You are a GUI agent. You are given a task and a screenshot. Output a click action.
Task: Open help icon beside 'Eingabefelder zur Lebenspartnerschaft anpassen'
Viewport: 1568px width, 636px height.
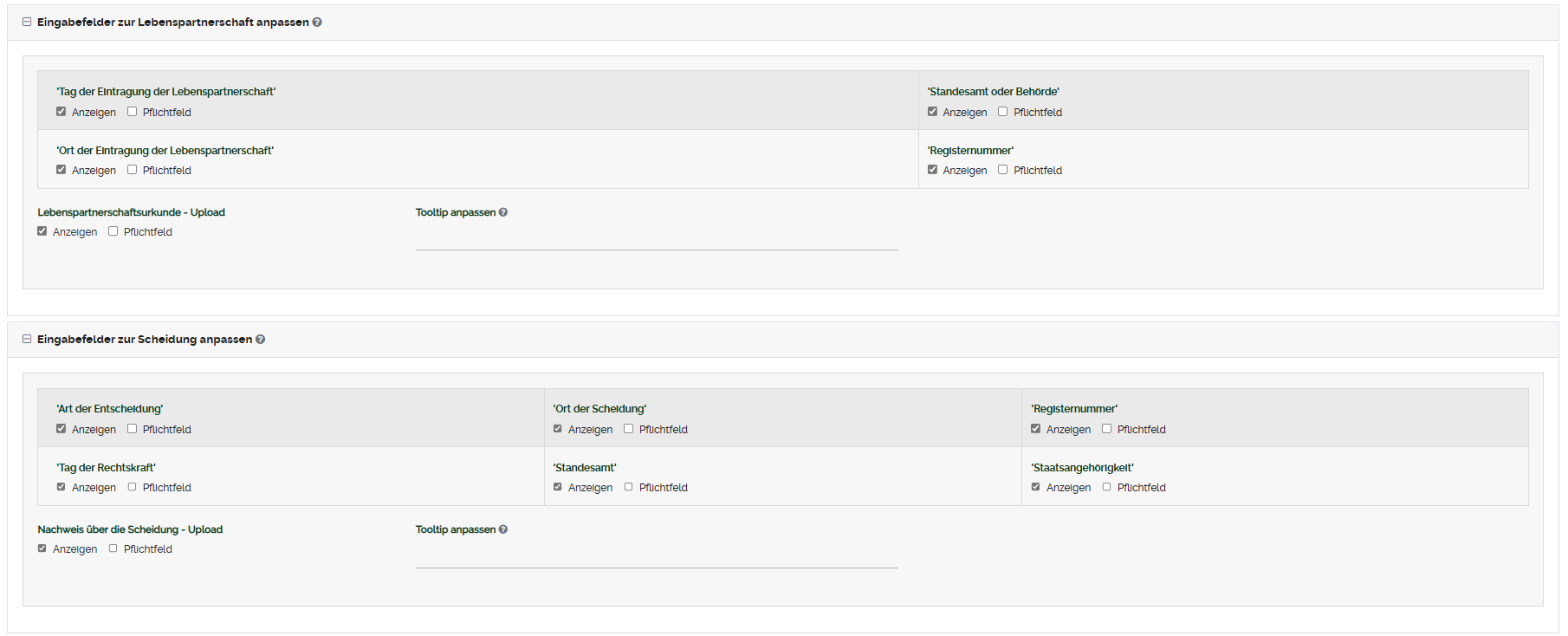click(317, 23)
